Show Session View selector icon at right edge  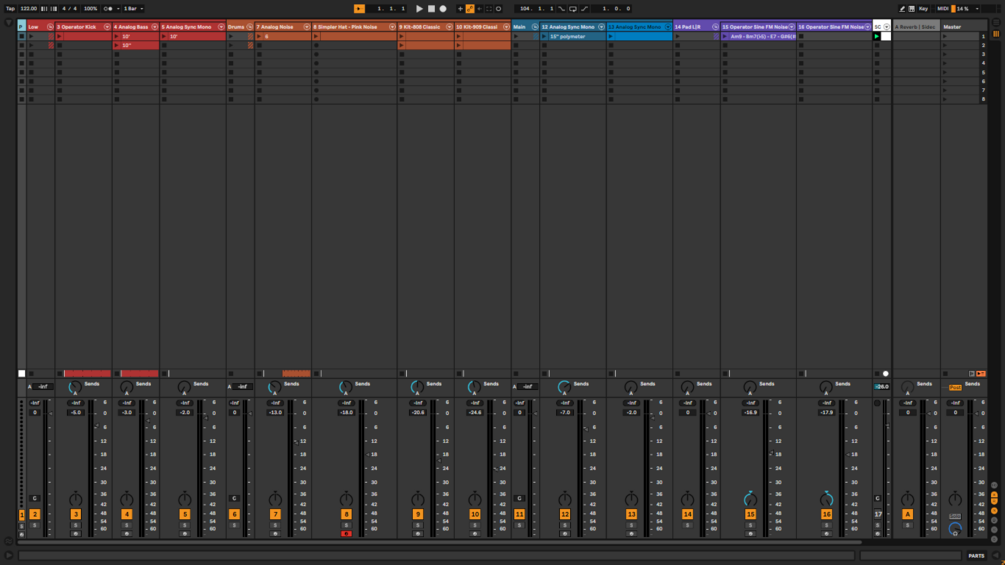coord(996,34)
